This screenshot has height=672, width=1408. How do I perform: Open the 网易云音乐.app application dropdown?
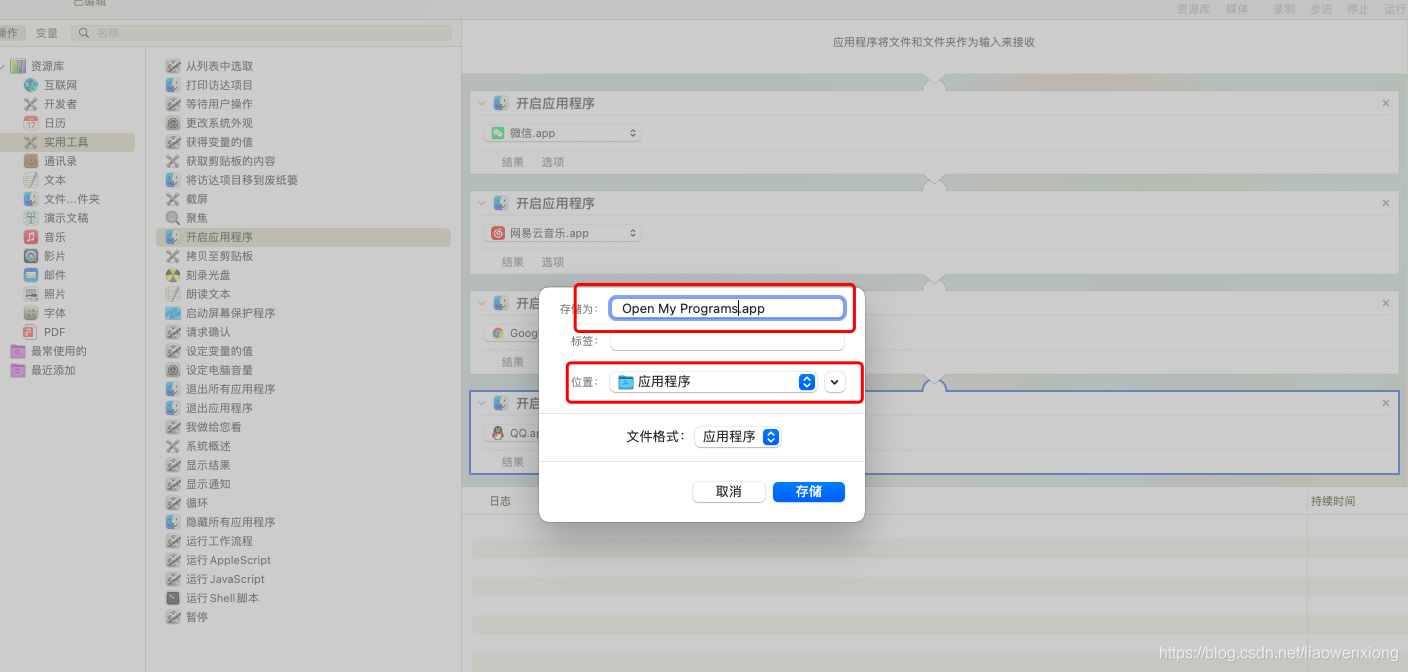pos(562,233)
